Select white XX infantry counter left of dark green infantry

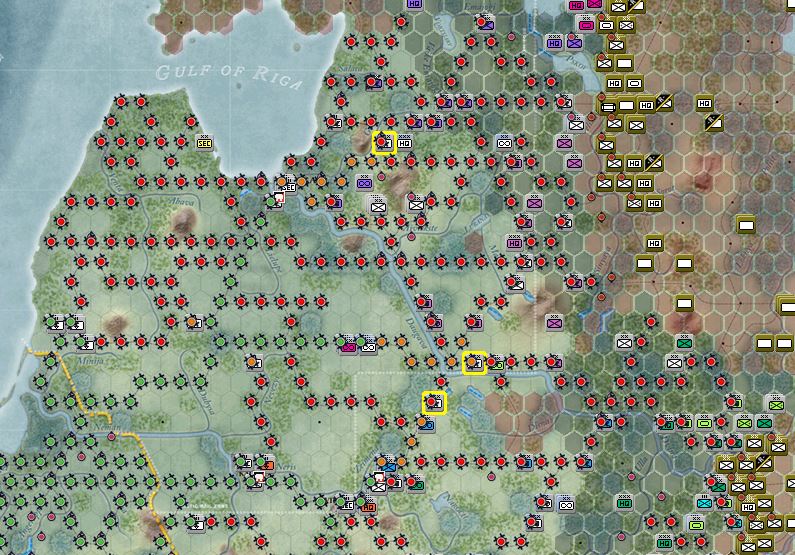624,343
